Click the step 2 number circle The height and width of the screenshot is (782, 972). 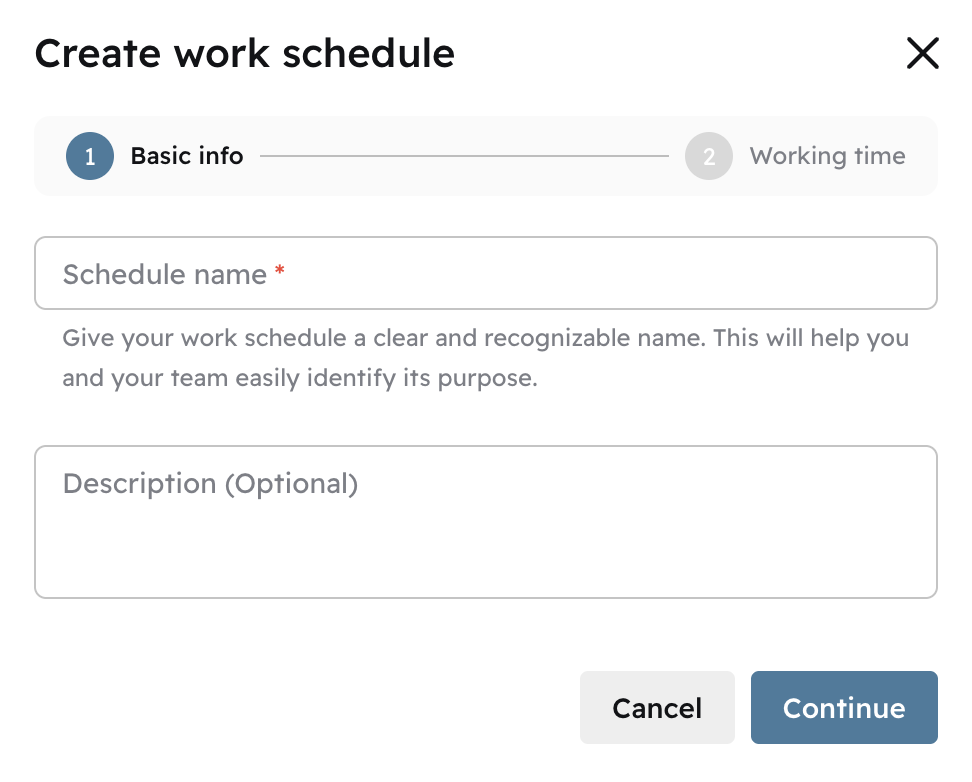point(709,156)
